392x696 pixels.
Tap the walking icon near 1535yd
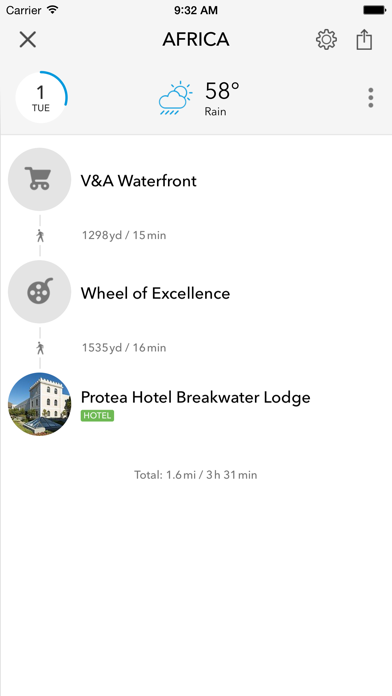point(40,348)
